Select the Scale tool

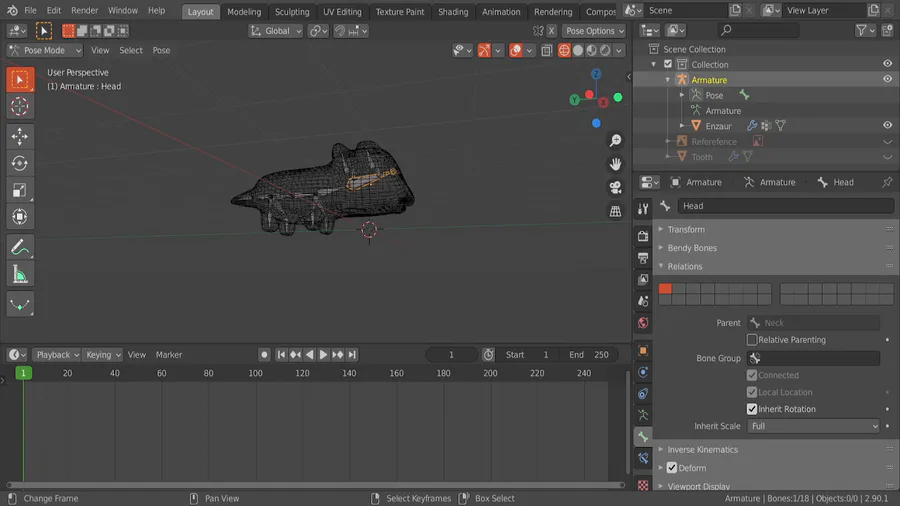(20, 190)
